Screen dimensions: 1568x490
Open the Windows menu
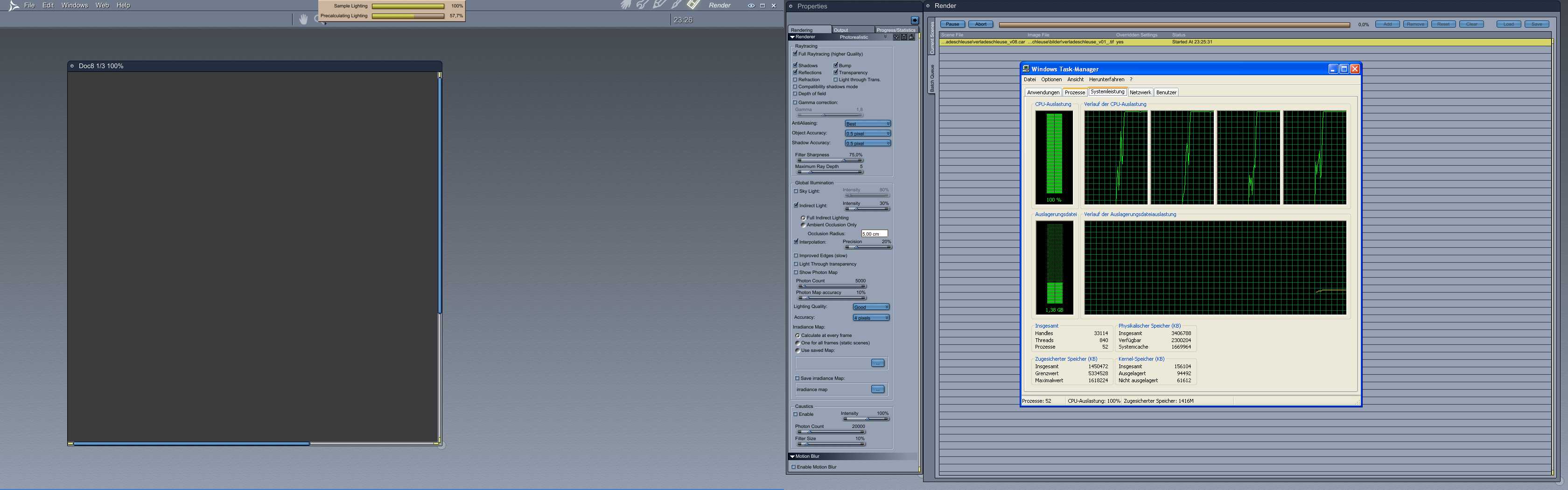click(75, 6)
